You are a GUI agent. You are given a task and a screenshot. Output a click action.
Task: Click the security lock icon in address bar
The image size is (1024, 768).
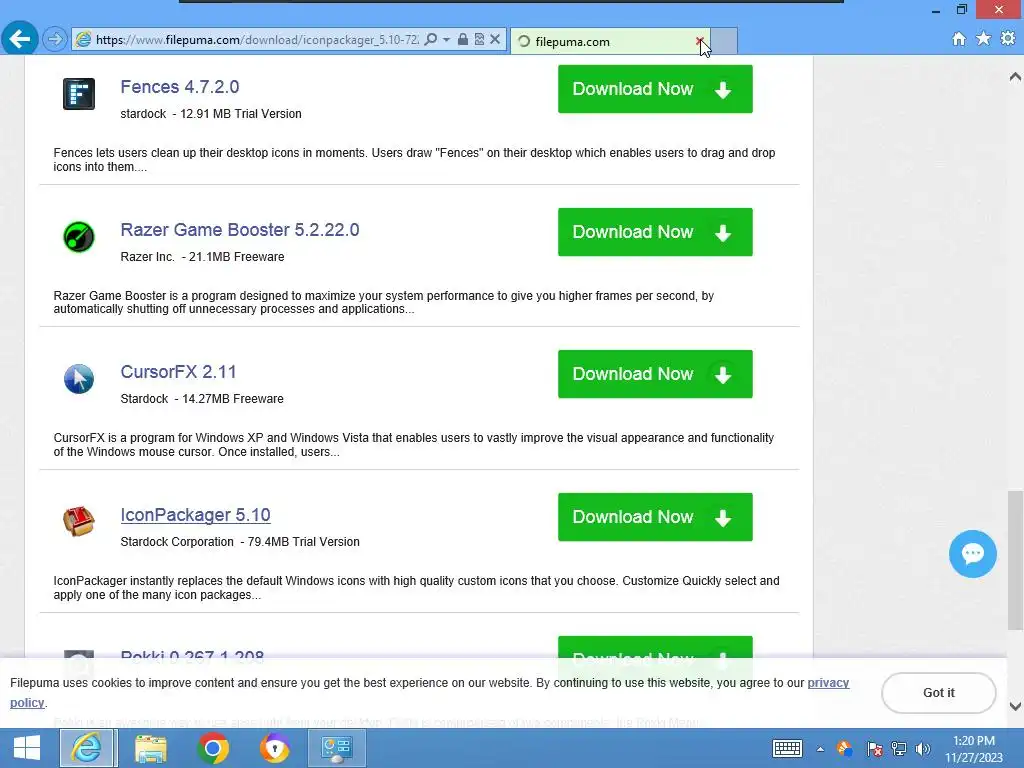click(x=462, y=40)
